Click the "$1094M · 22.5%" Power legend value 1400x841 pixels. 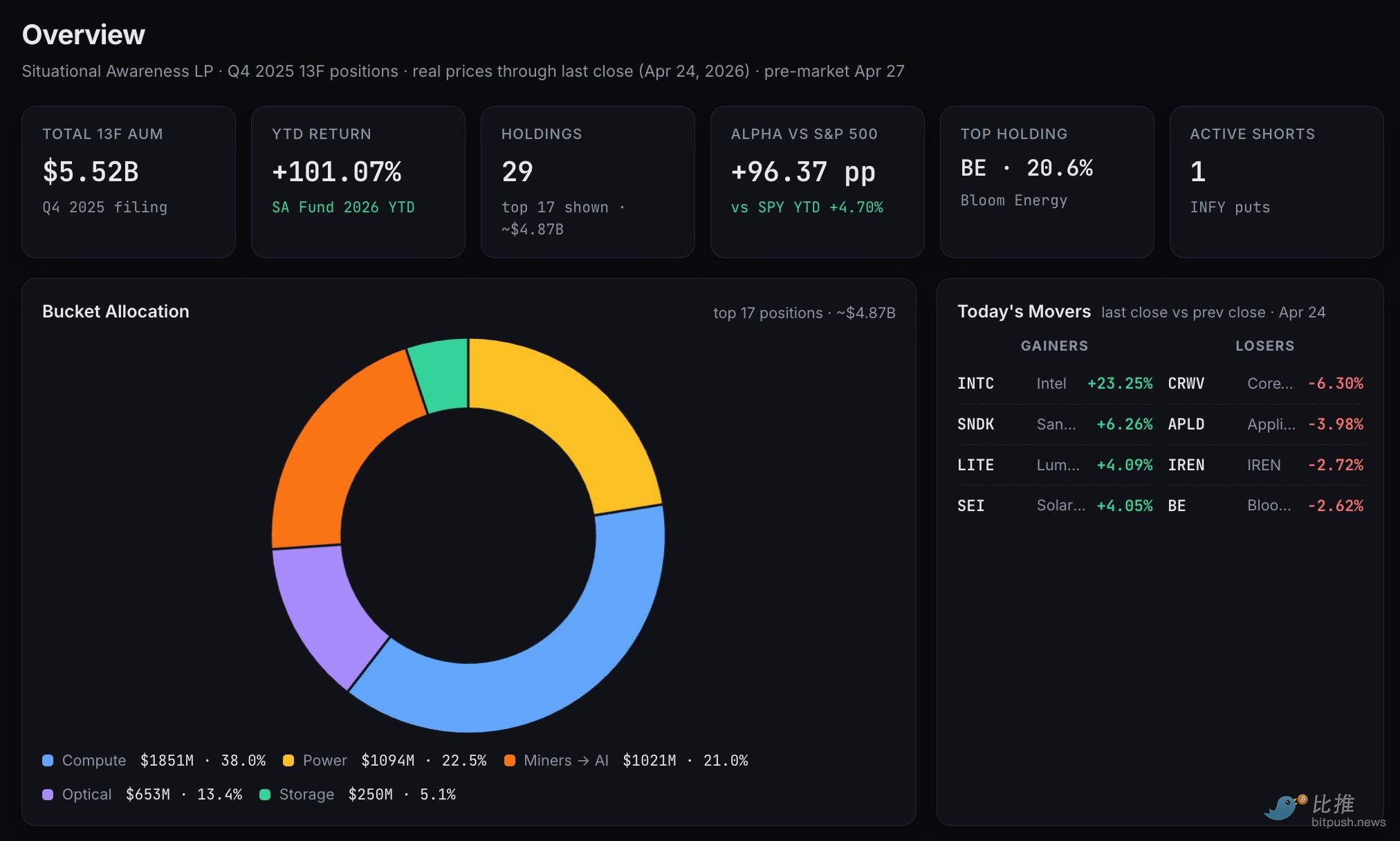tap(424, 761)
